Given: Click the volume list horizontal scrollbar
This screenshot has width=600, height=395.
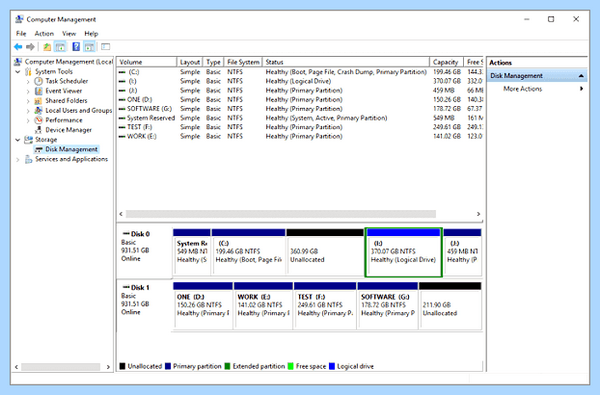Looking at the screenshot, I should (281, 214).
